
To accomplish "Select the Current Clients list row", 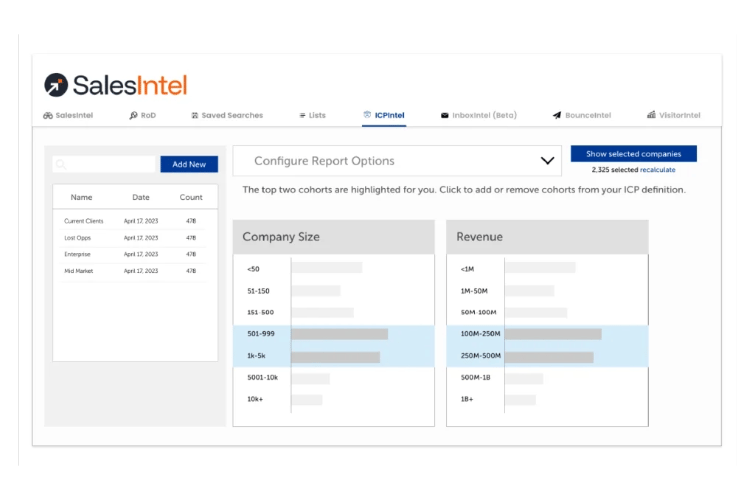I will click(135, 221).
